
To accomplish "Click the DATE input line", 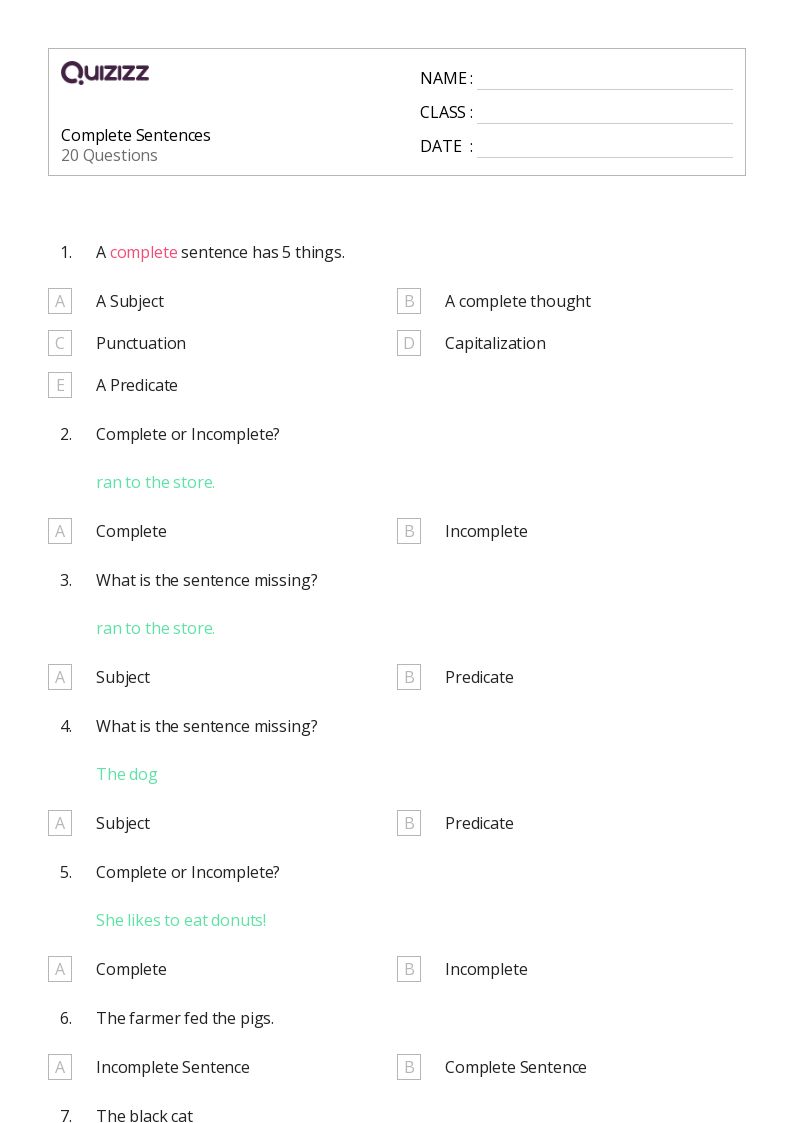I will pyautogui.click(x=604, y=147).
